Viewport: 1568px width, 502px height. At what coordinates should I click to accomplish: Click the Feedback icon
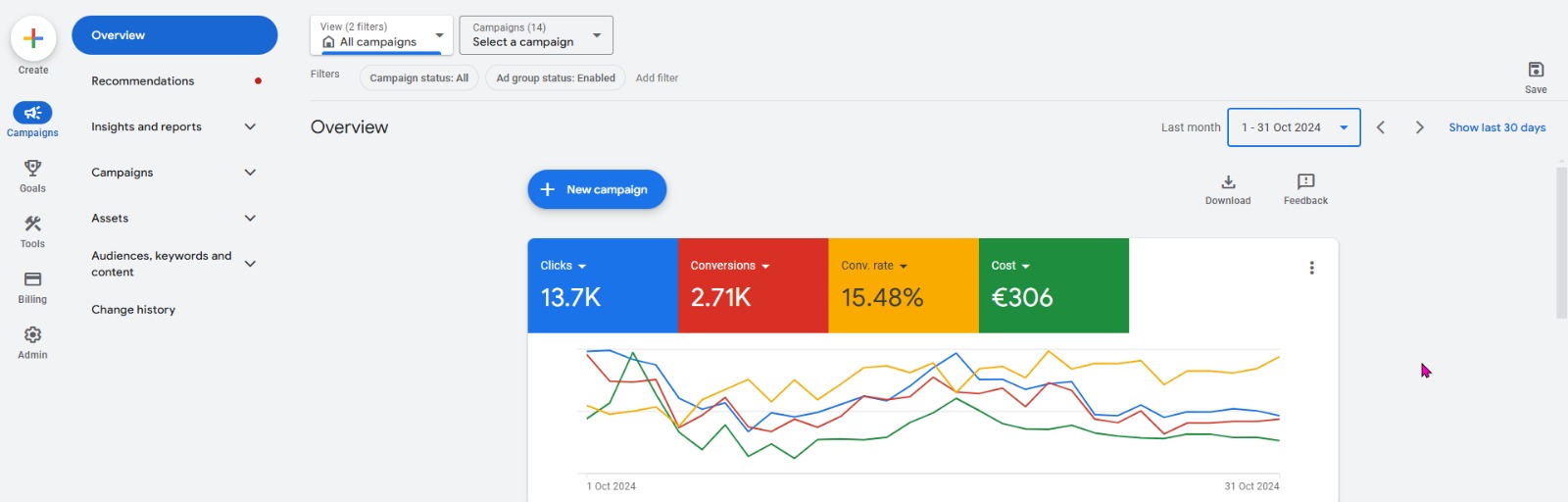(1305, 181)
